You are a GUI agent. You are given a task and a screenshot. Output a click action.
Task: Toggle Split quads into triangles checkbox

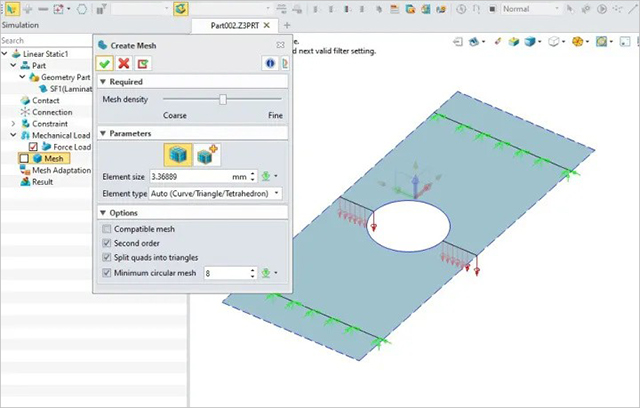tap(108, 257)
